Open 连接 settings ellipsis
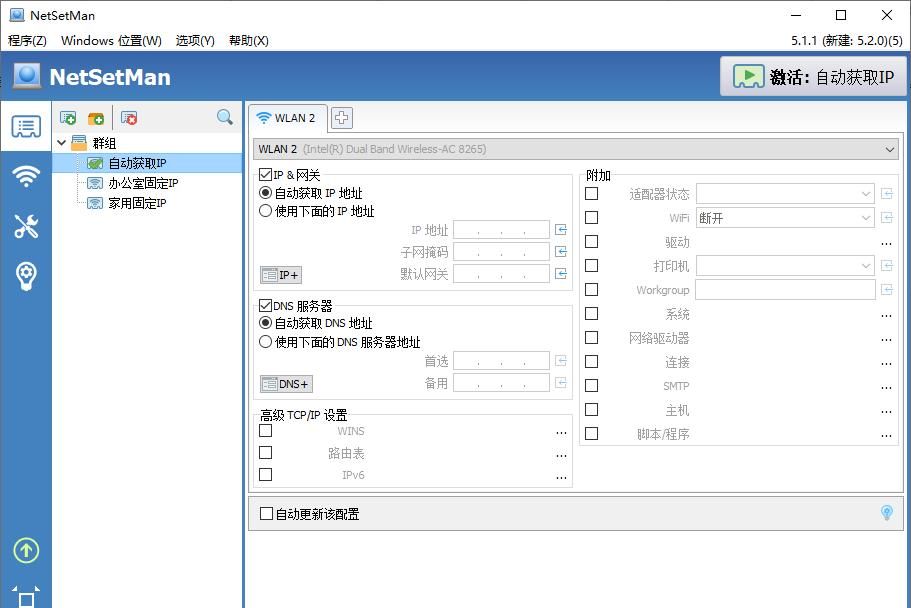The height and width of the screenshot is (608, 911). [886, 363]
